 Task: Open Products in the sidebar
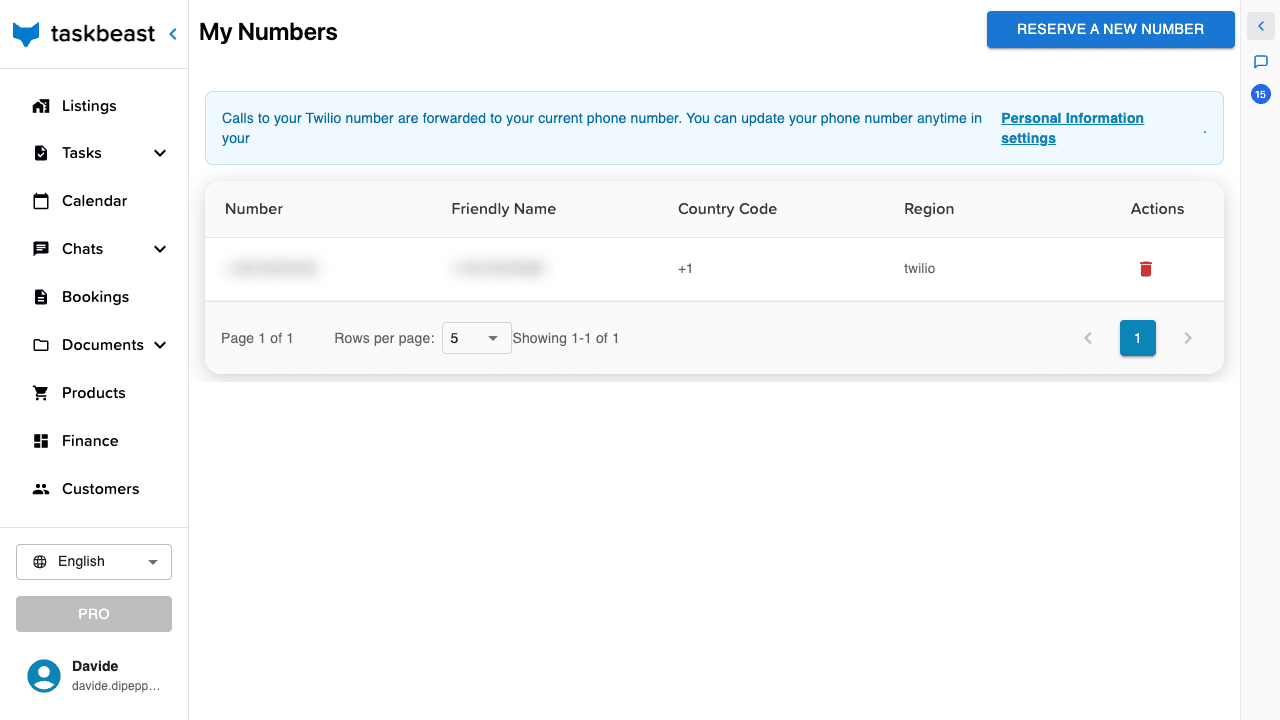94,393
